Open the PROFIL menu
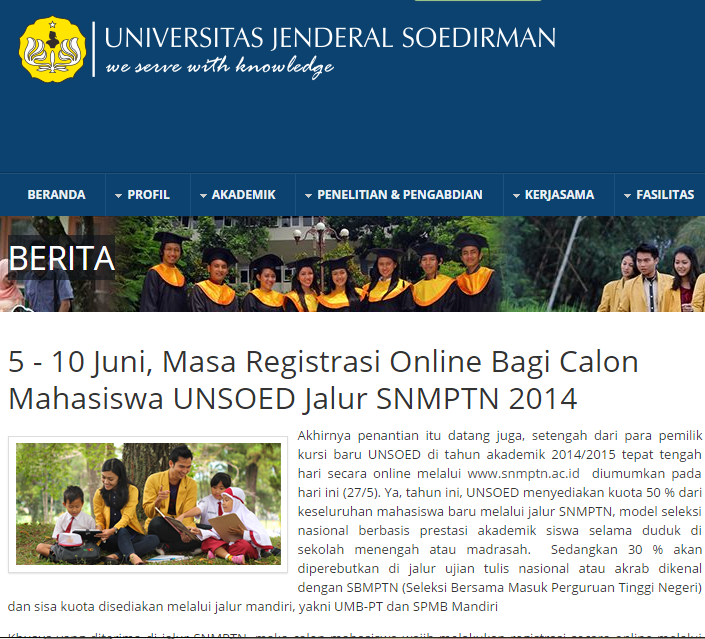The height and width of the screenshot is (639, 705). (148, 195)
